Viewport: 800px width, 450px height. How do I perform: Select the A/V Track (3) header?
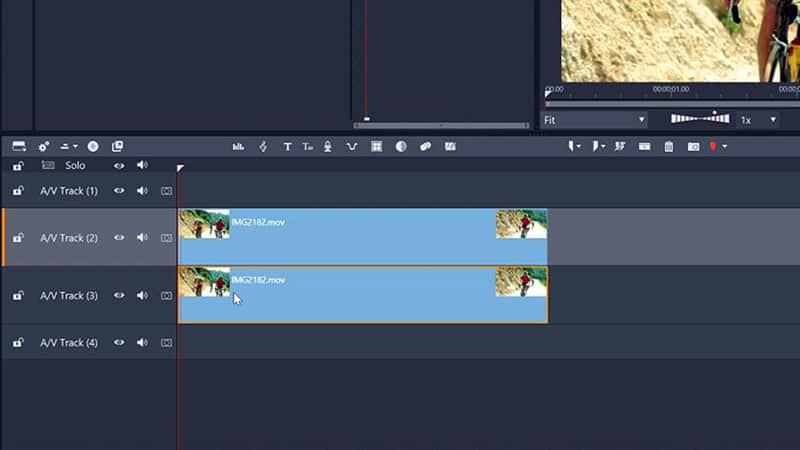tap(69, 295)
